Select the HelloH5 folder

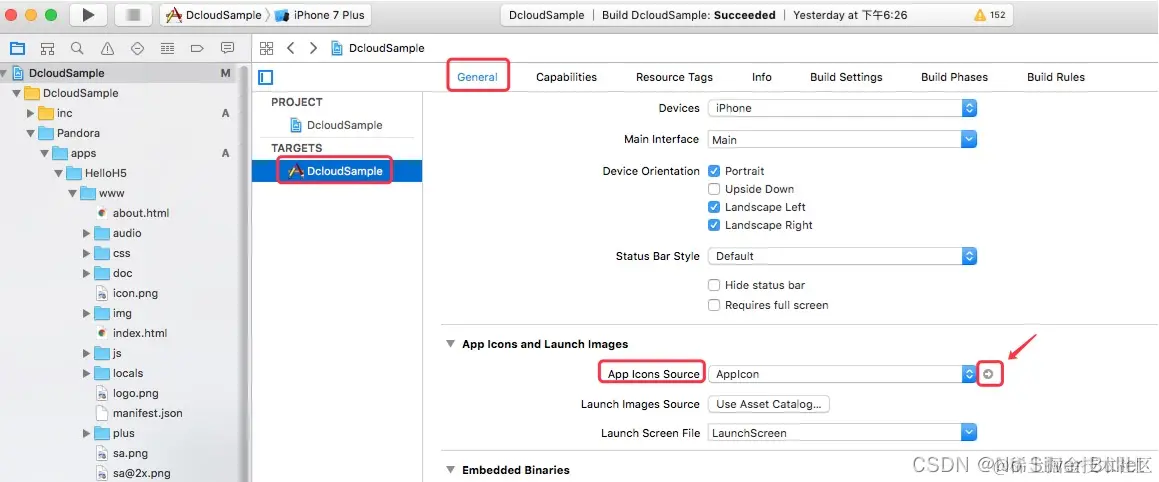pyautogui.click(x=96, y=173)
